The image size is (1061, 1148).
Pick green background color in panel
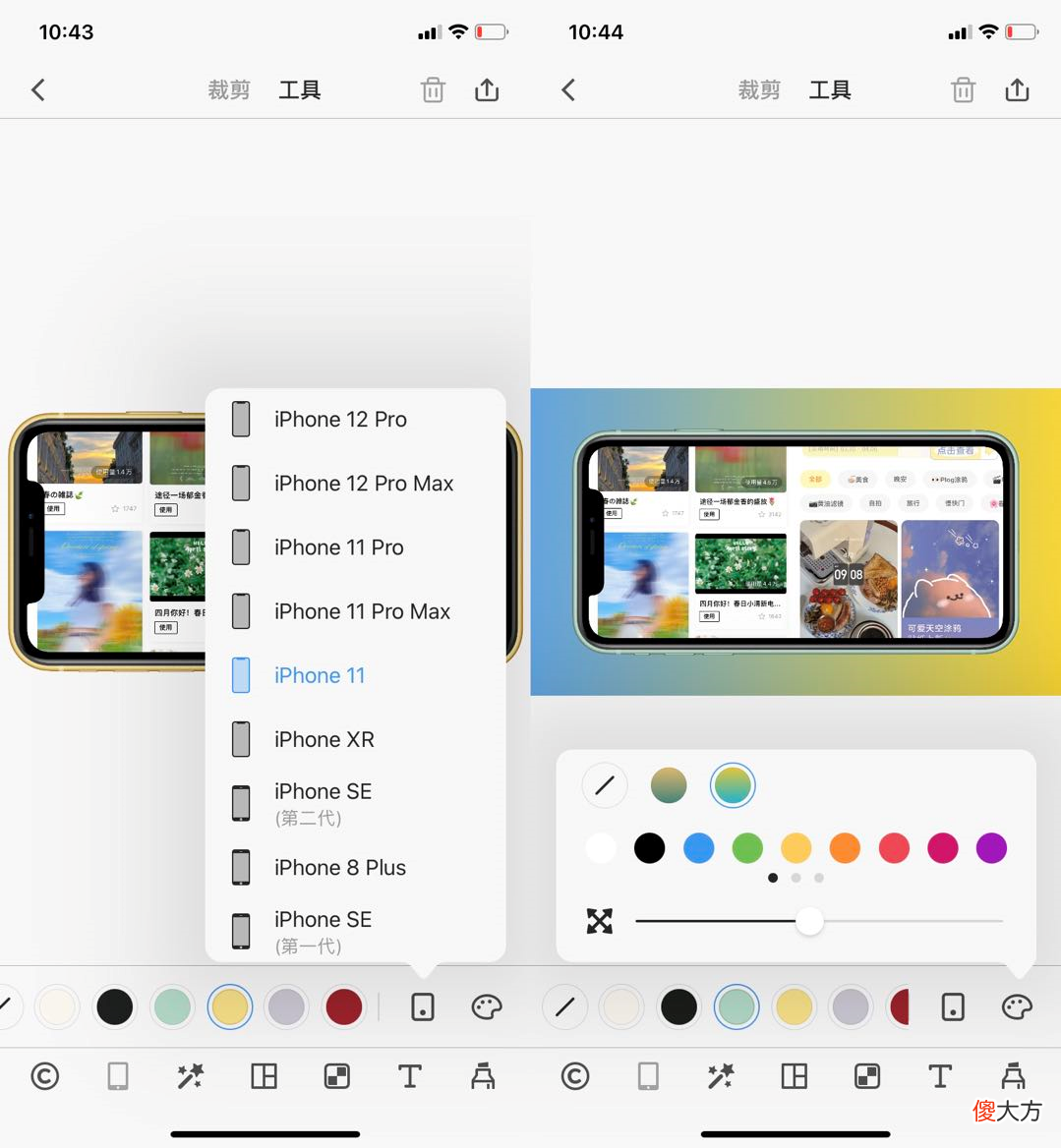pyautogui.click(x=747, y=848)
